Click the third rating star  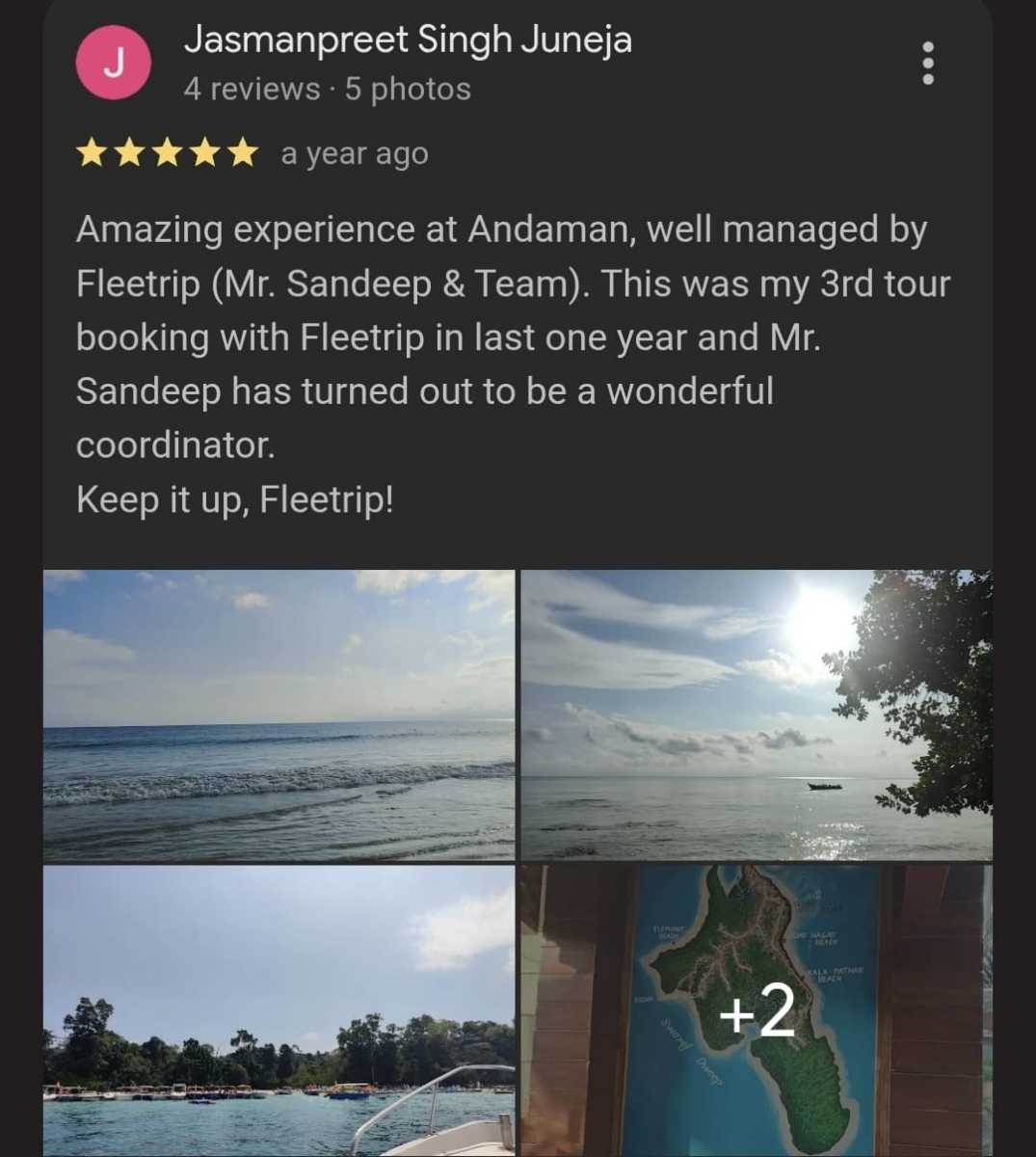[167, 153]
